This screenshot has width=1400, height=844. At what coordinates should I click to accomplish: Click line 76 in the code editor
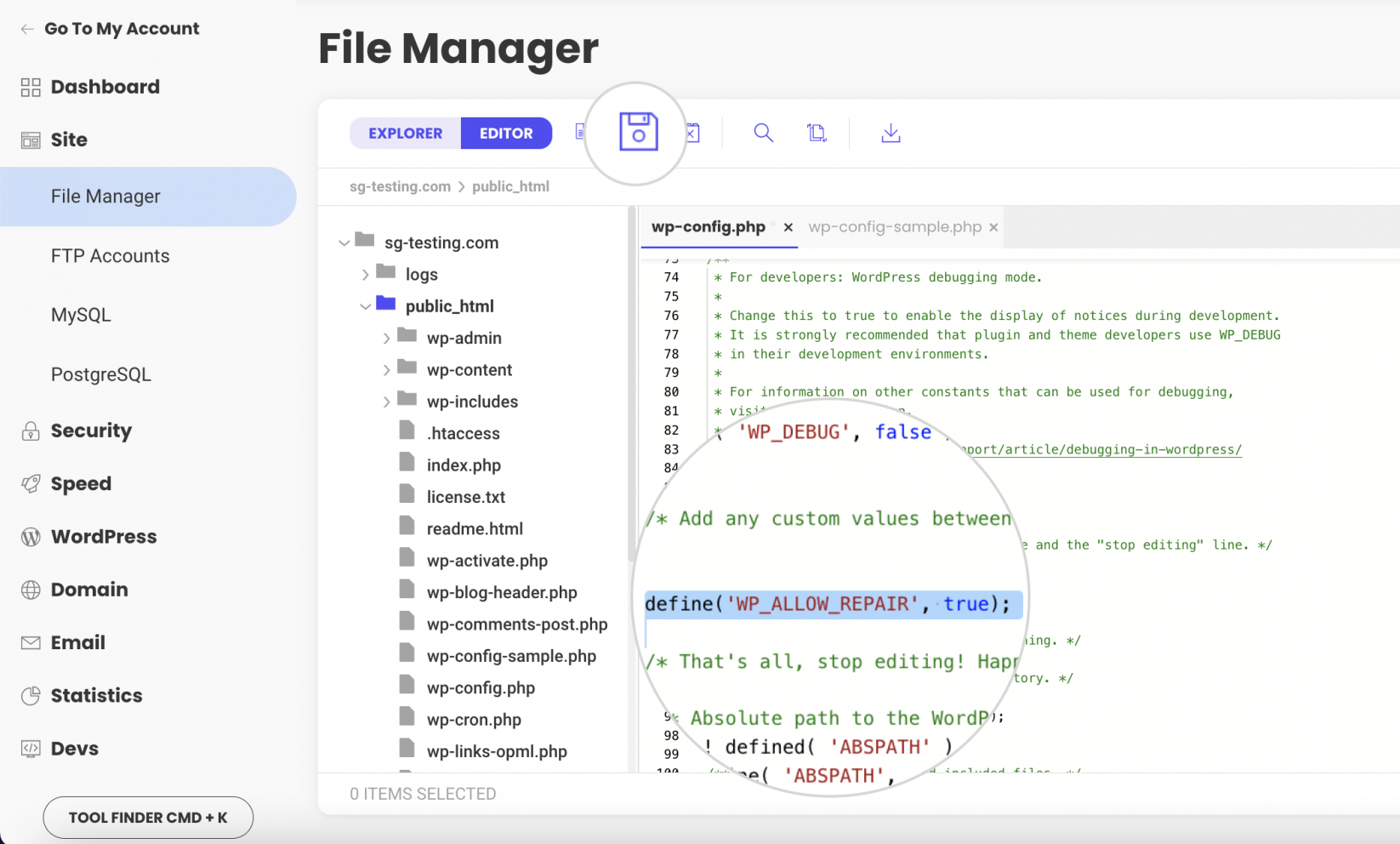tap(995, 316)
